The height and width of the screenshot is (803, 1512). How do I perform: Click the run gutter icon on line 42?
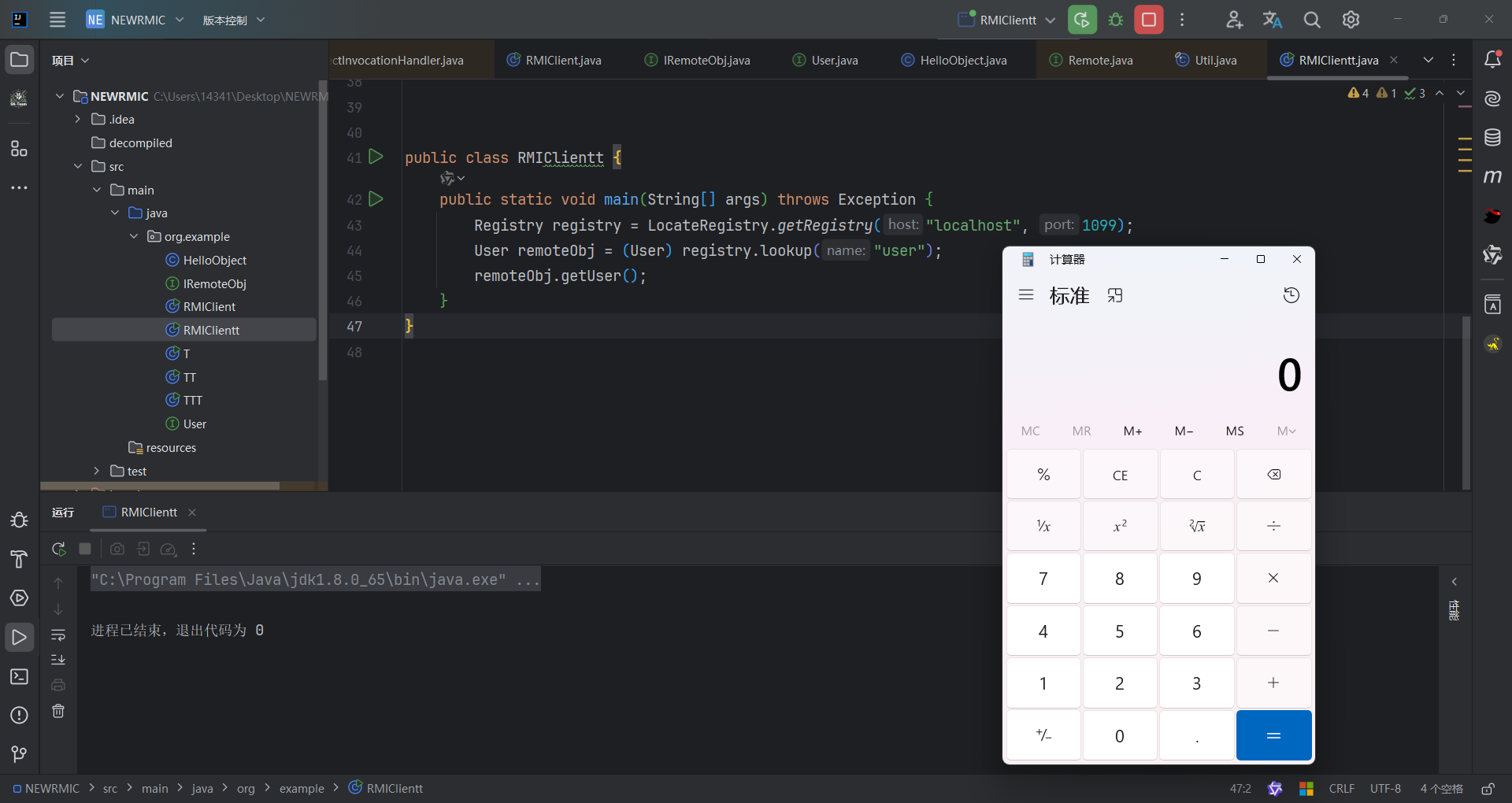click(x=376, y=198)
